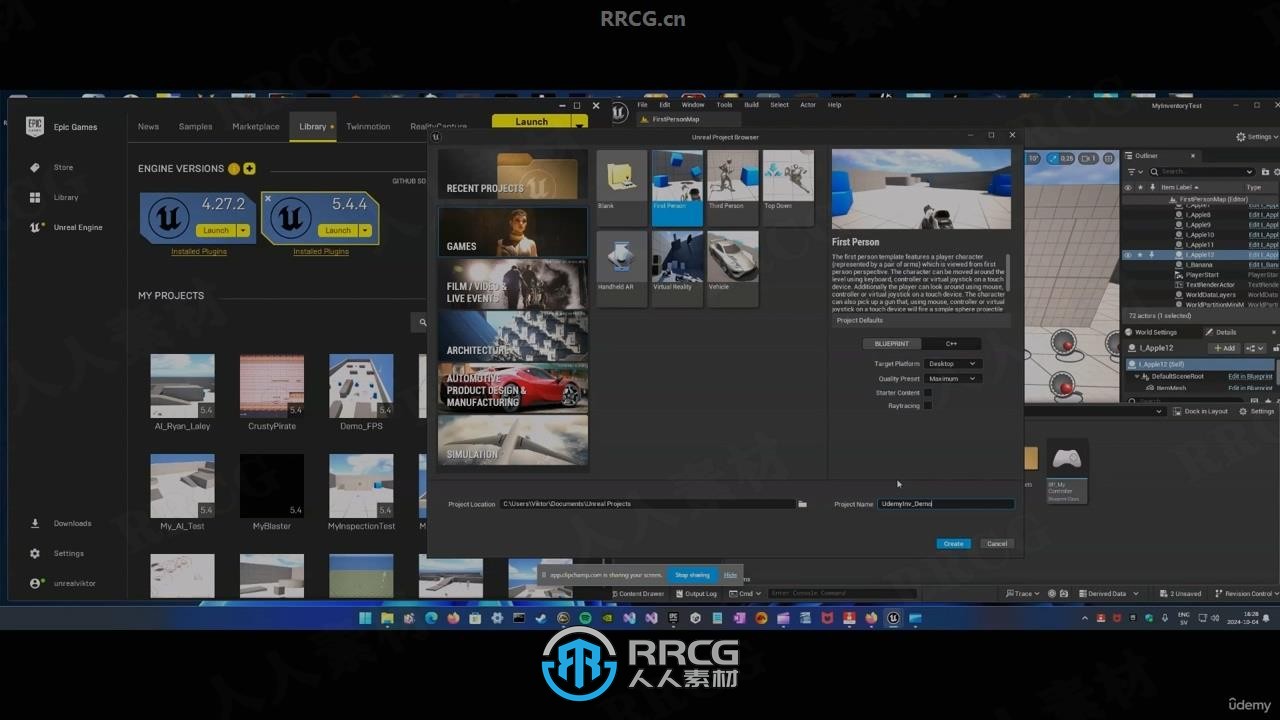Open dropdown arrow beside 5.4.4 Launch

pyautogui.click(x=365, y=231)
